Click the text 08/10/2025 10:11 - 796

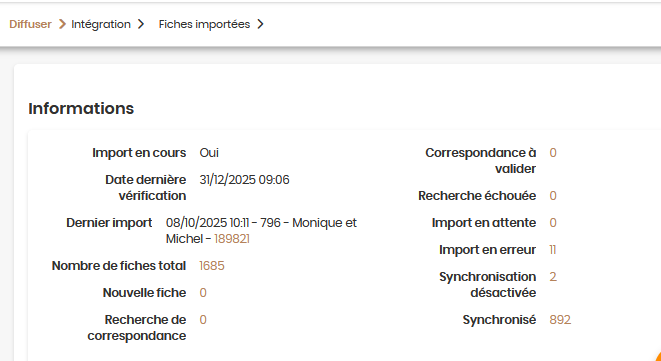click(223, 223)
